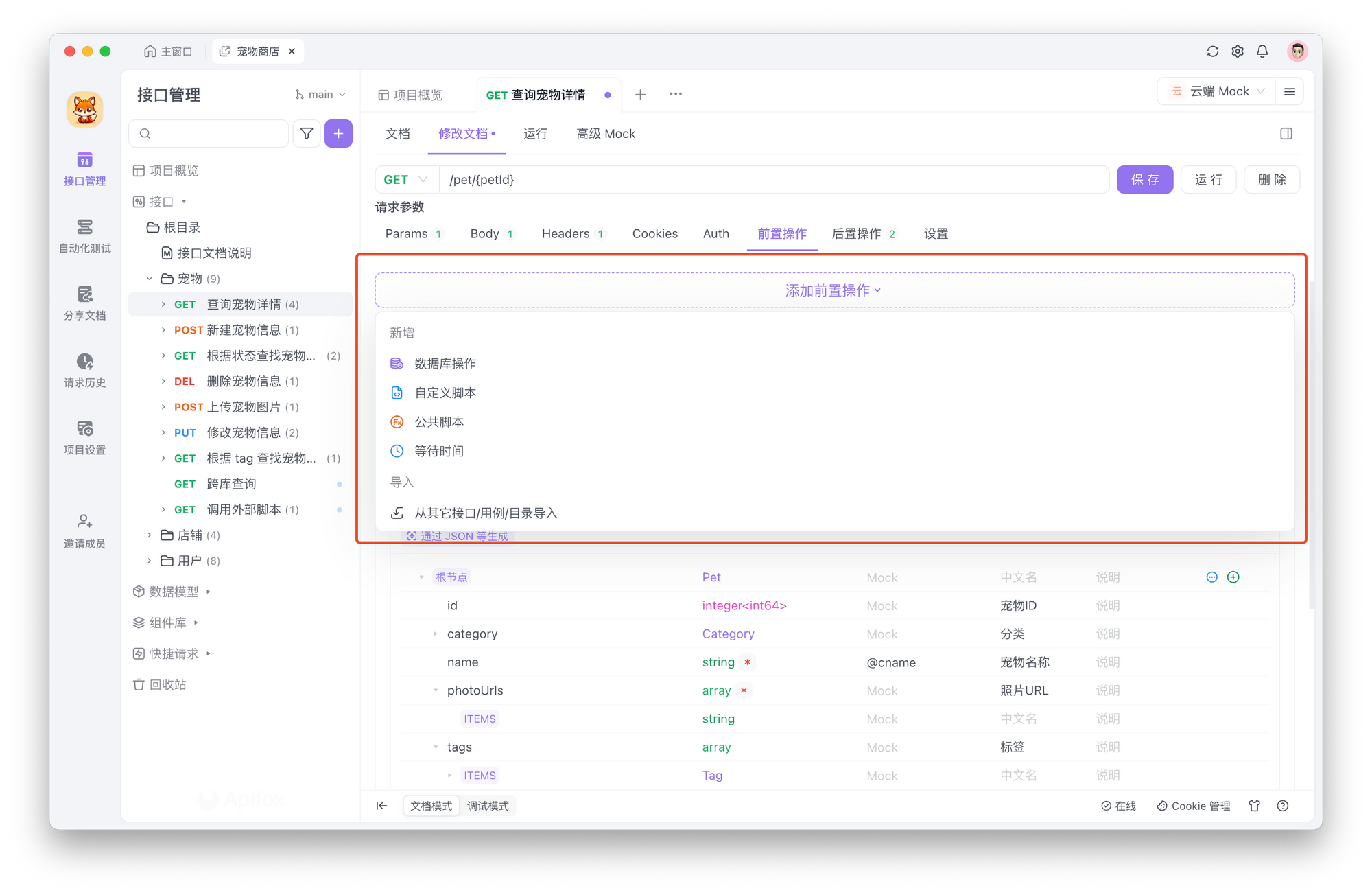Open the Headers tab
The width and height of the screenshot is (1372, 895).
tap(573, 234)
